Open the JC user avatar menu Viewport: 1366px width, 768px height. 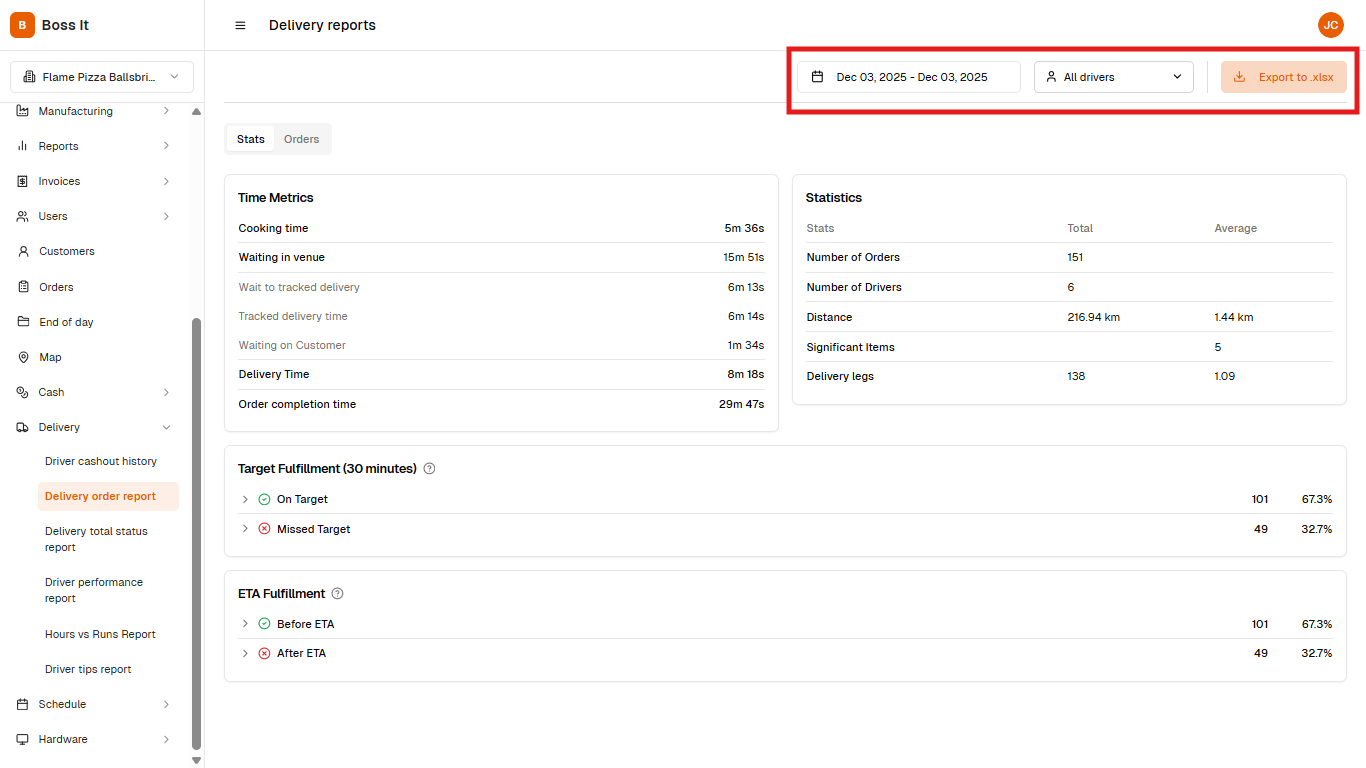coord(1330,25)
